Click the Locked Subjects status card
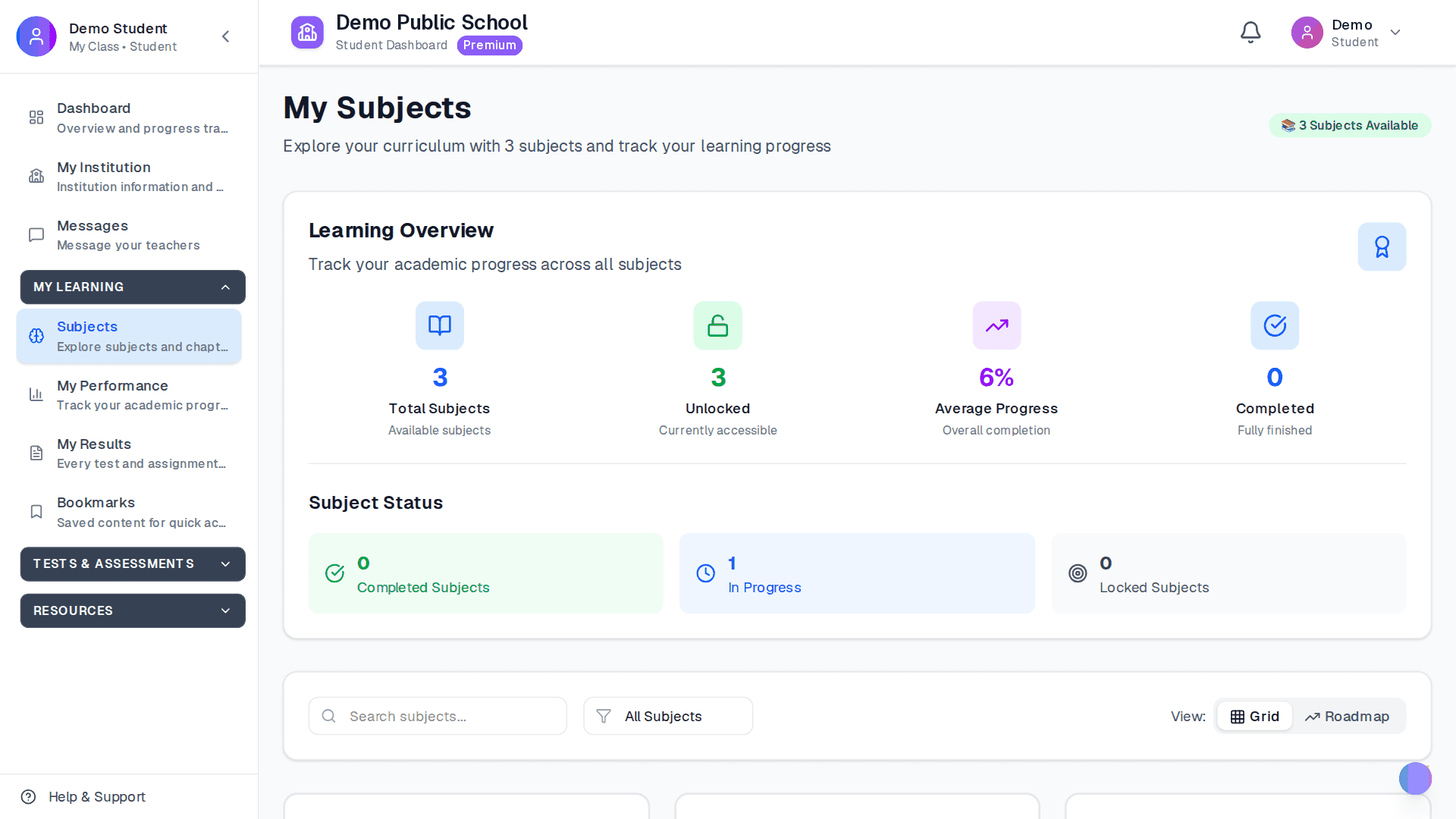Screen dimensions: 1456x819 1228,573
